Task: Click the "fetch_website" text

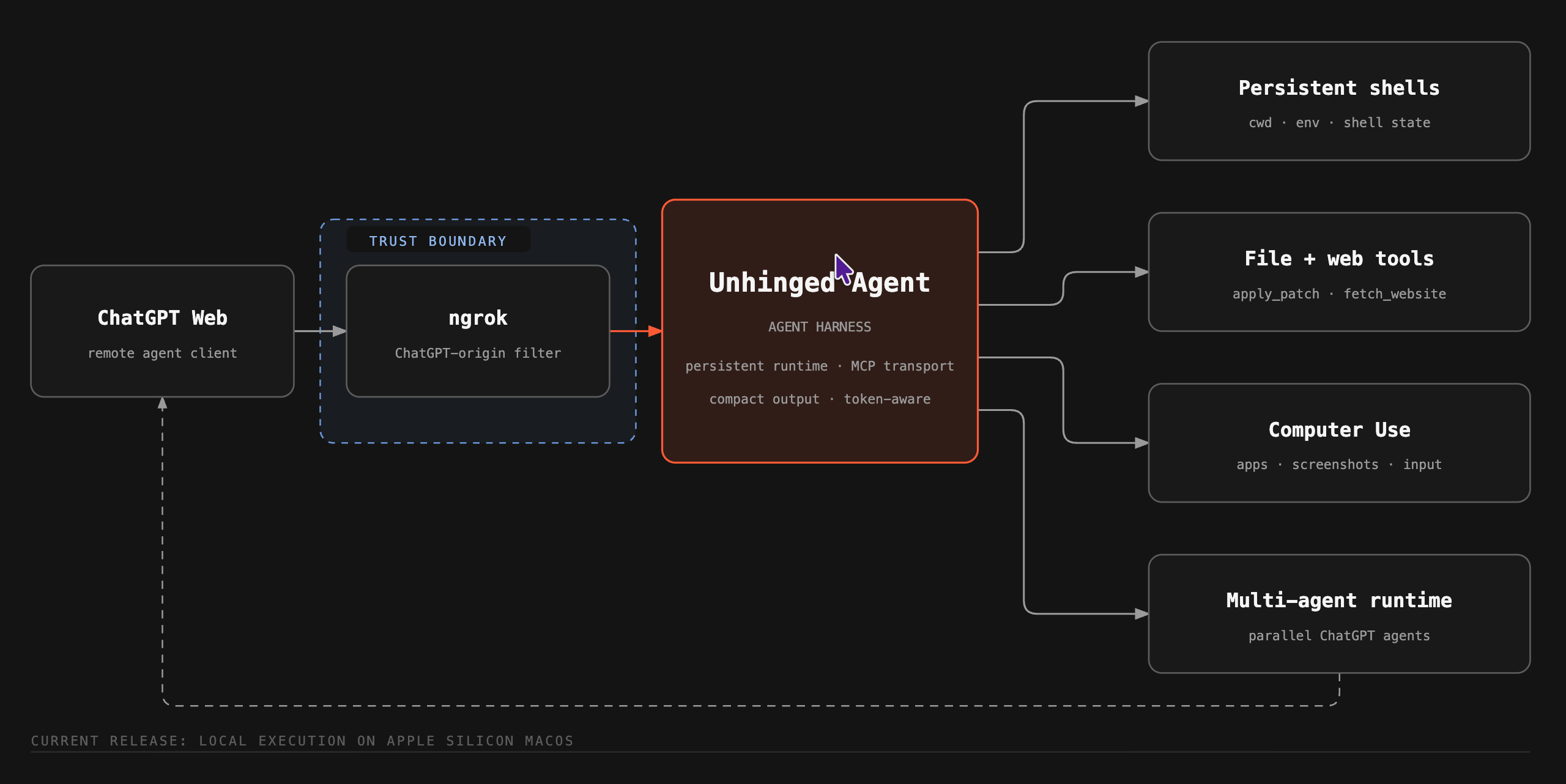Action: 1395,294
